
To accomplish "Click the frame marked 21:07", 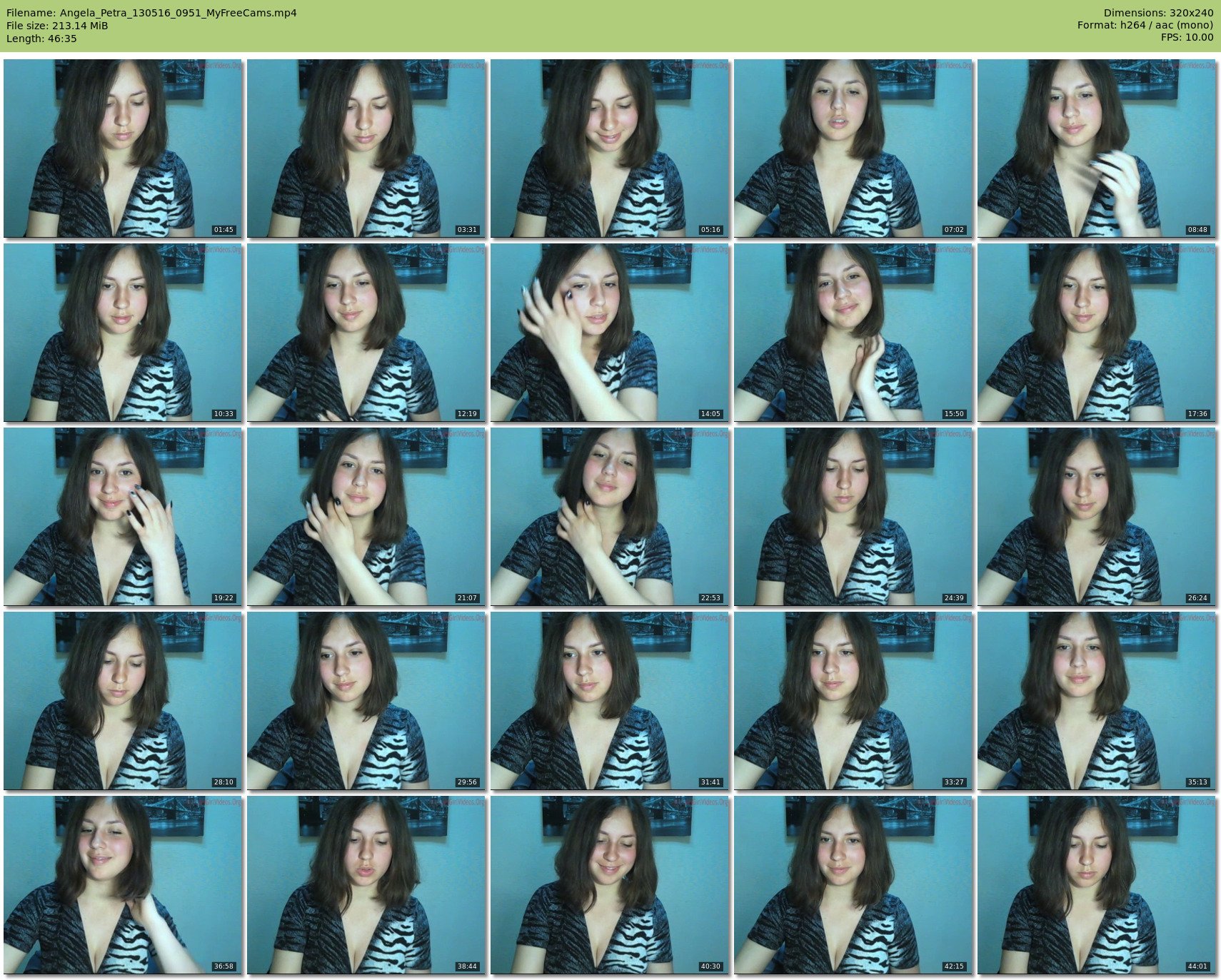I will coord(366,517).
